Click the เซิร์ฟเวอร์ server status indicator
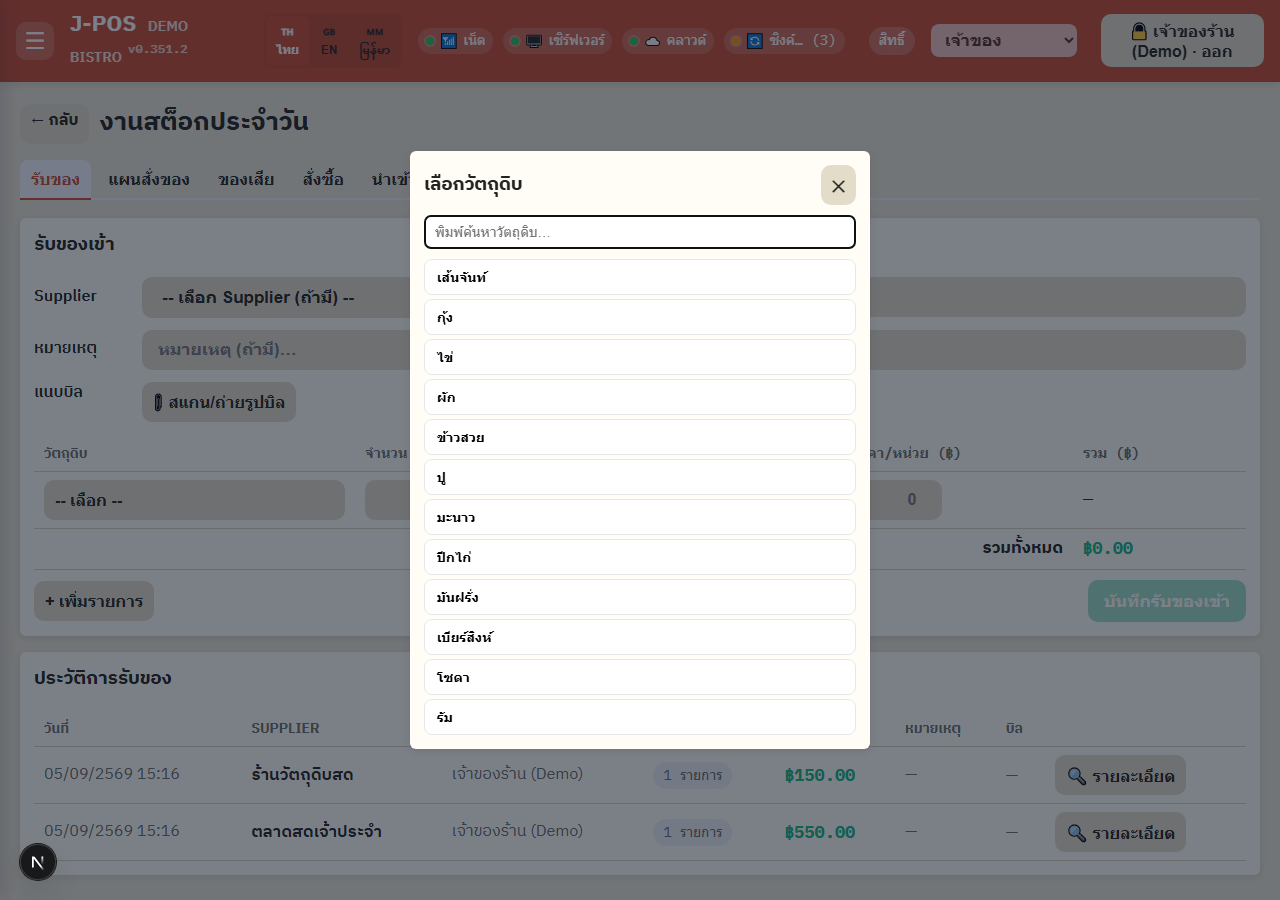The height and width of the screenshot is (900, 1280). point(558,41)
